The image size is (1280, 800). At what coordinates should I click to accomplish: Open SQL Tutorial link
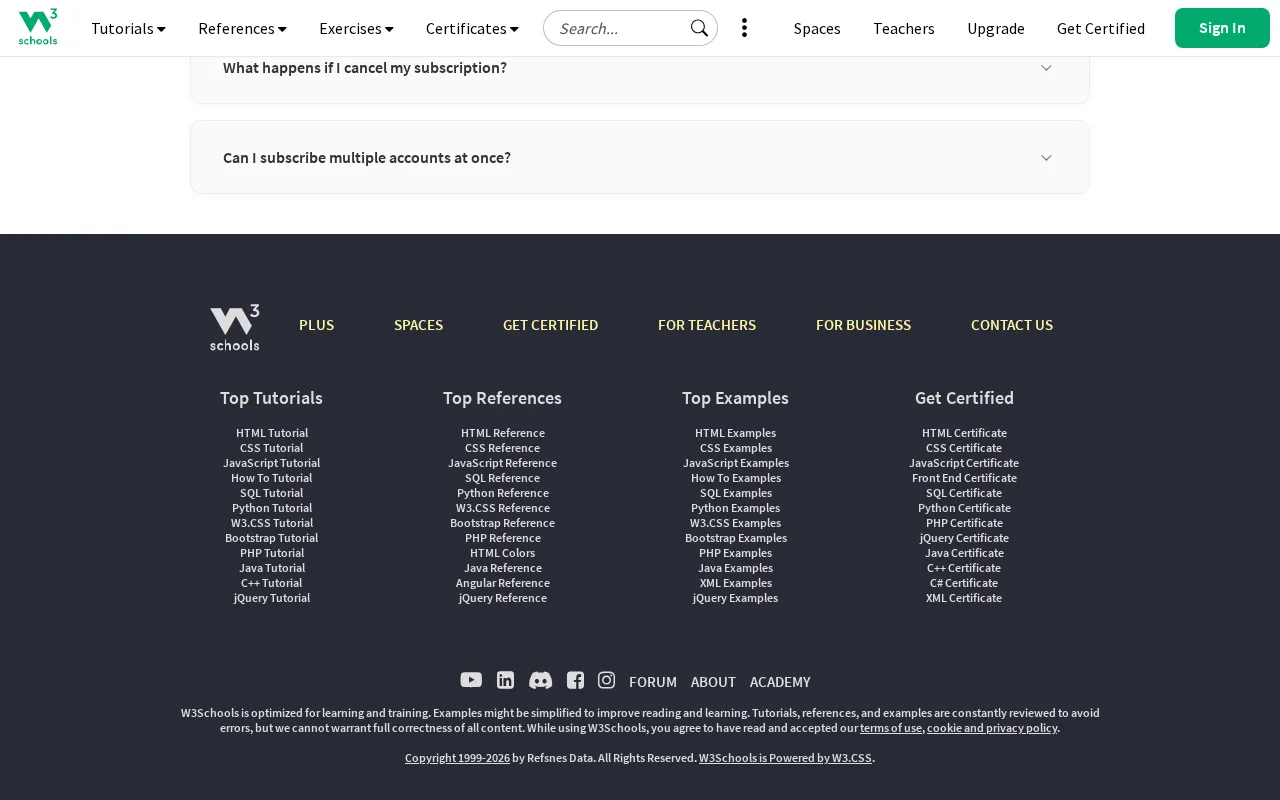pos(272,493)
